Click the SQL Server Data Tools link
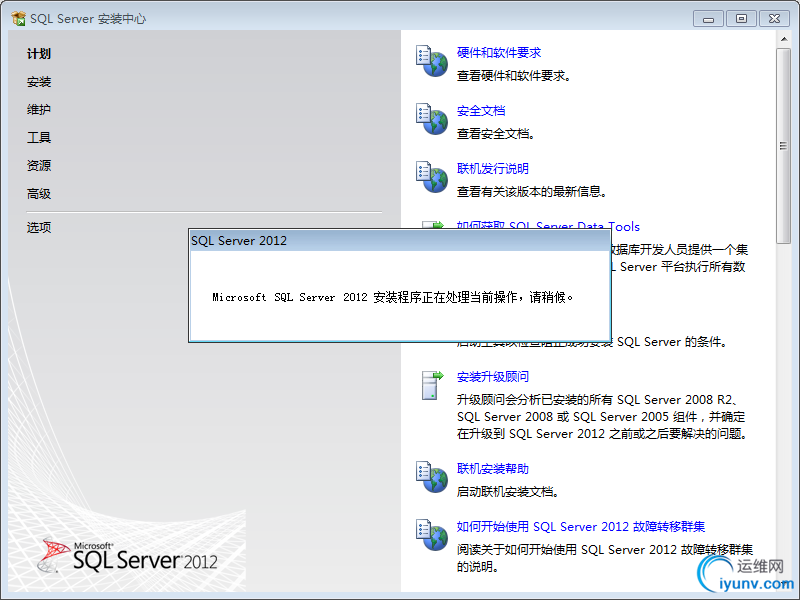800x600 pixels. tap(548, 225)
